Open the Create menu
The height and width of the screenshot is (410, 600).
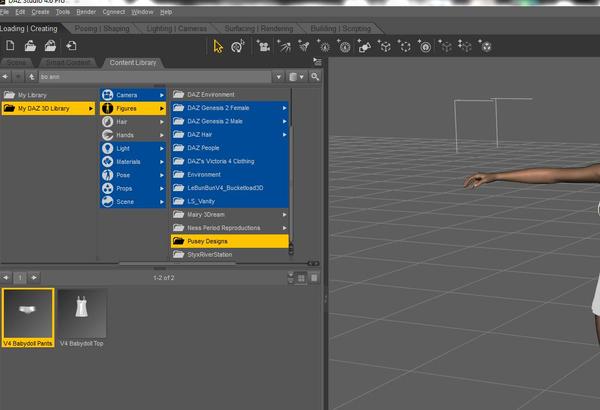(x=40, y=12)
